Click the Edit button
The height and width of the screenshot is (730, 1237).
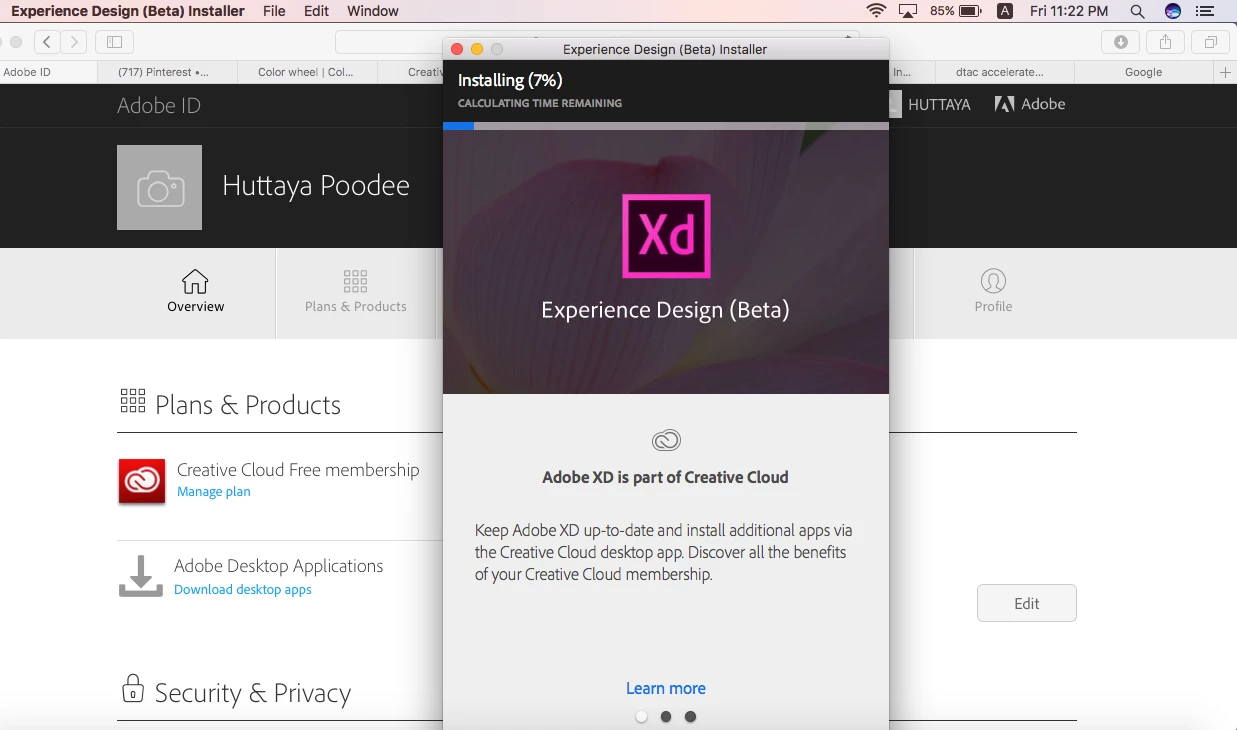coord(1027,603)
